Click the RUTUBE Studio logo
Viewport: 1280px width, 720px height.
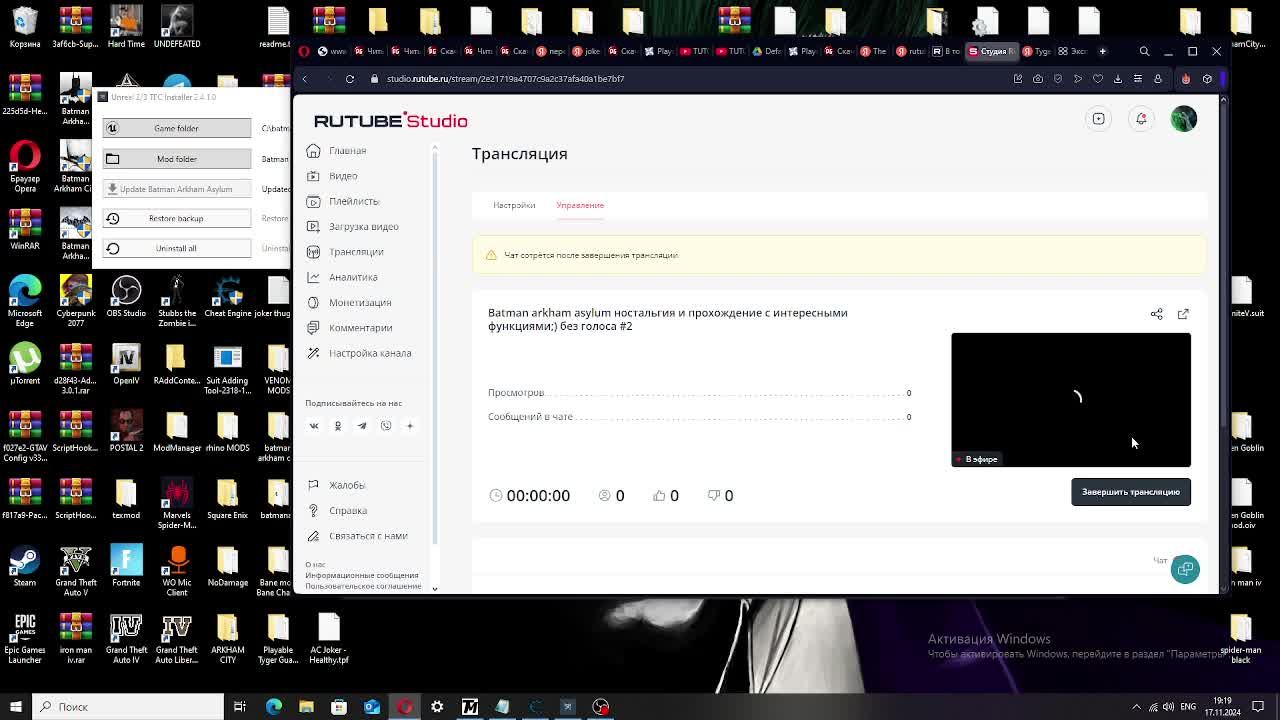(x=391, y=121)
